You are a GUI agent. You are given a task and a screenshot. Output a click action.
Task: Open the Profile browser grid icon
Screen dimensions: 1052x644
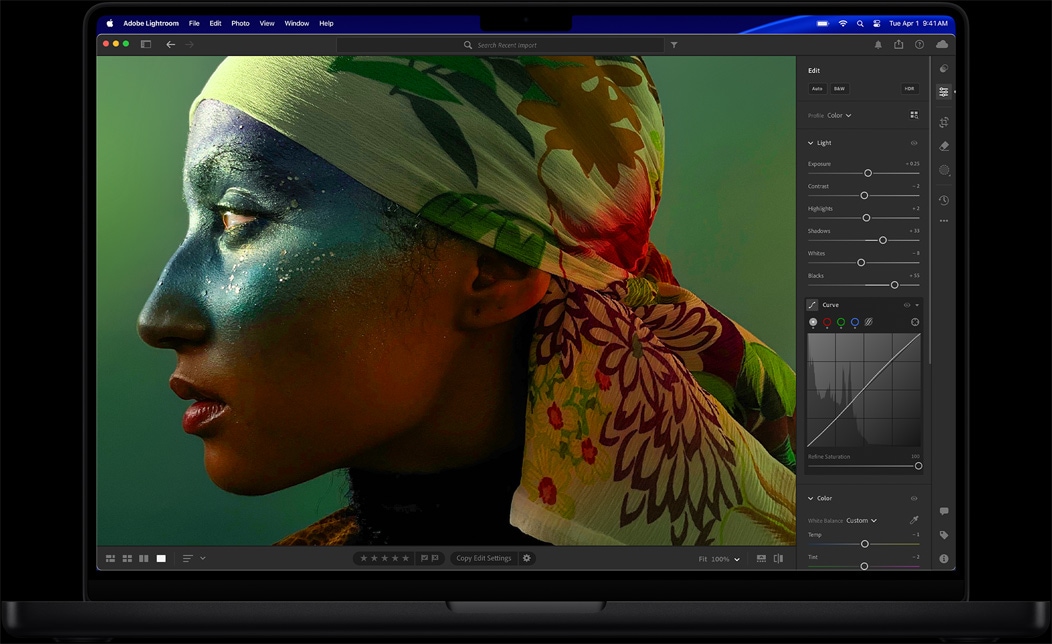pos(914,115)
